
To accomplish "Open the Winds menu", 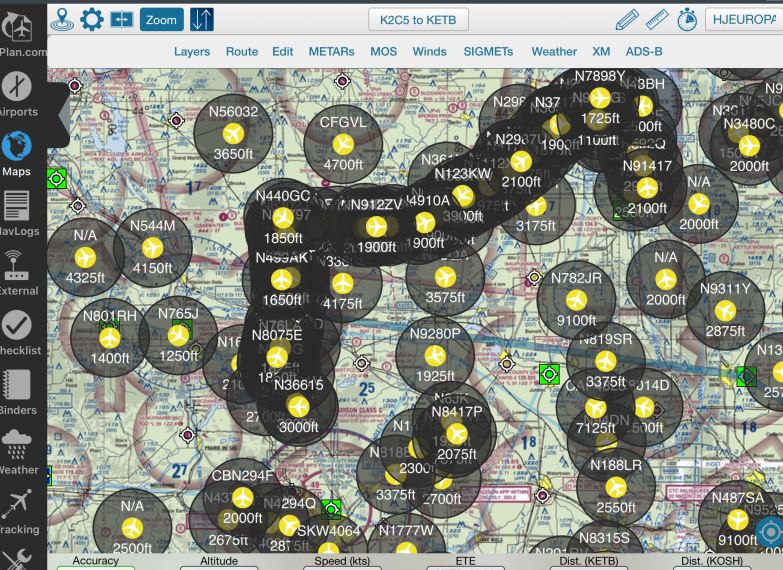I will tap(429, 51).
